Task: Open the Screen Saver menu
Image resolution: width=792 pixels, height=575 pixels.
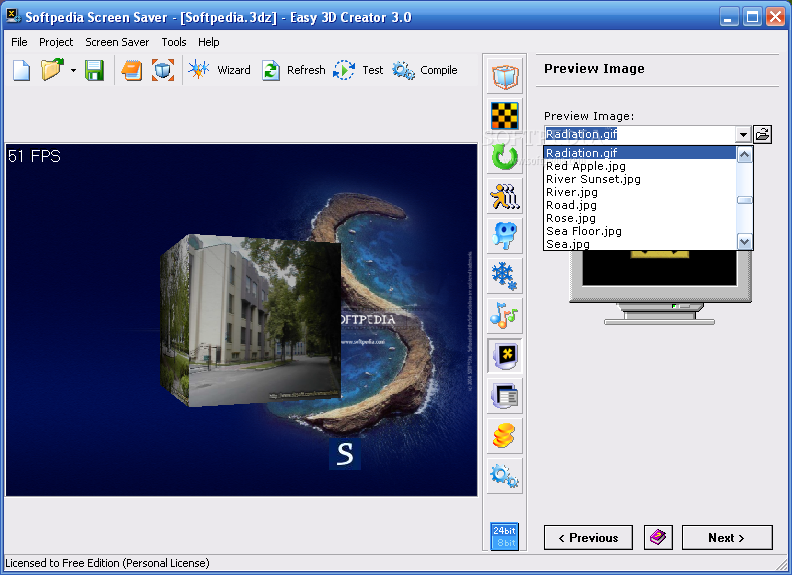Action: (117, 42)
